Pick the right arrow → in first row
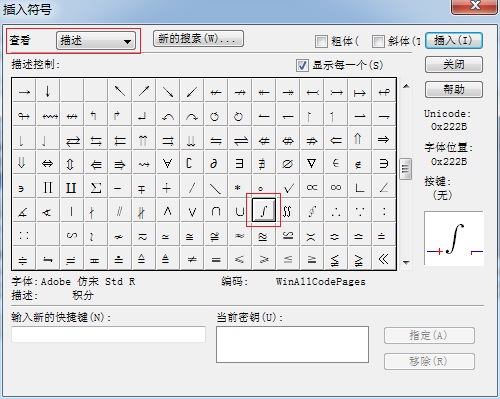Screen dimensions: 500x399 click(24, 91)
